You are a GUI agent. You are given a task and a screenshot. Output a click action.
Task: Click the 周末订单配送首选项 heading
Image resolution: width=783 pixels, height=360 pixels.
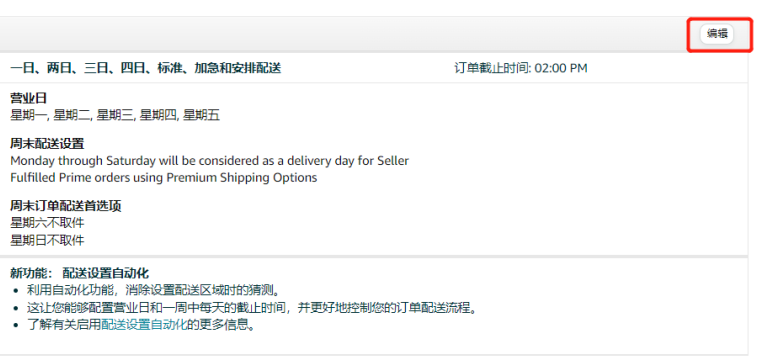(x=65, y=206)
